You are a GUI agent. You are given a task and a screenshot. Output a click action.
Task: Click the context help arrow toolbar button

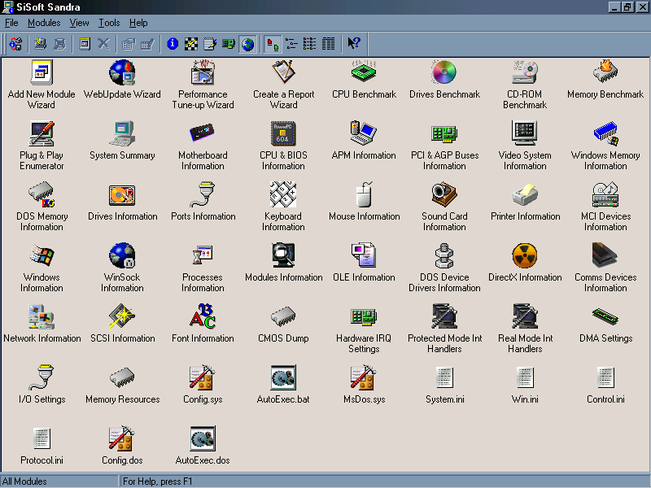[x=354, y=44]
